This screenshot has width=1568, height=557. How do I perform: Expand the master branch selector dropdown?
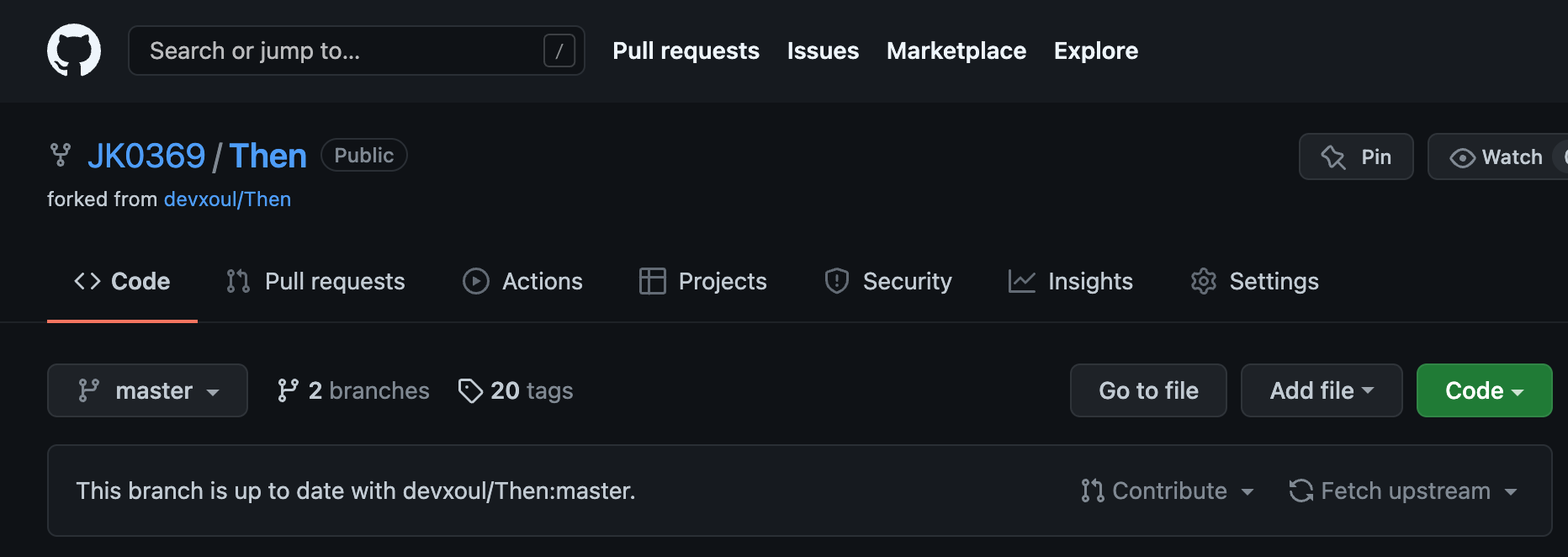(147, 390)
